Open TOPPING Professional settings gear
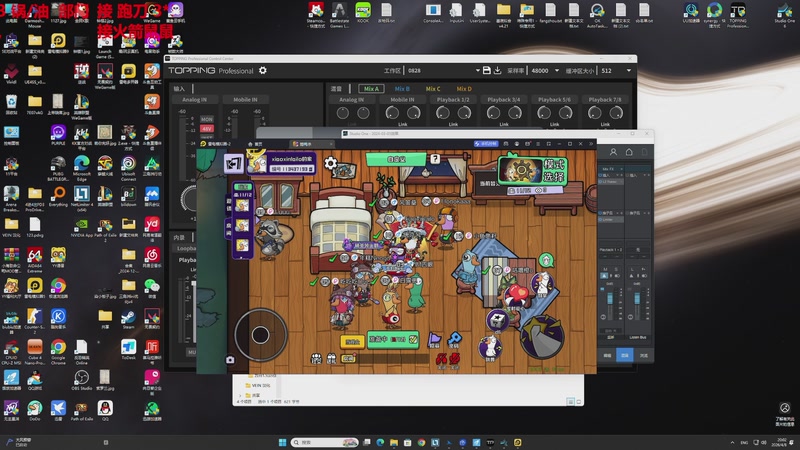This screenshot has height=450, width=800. click(263, 71)
